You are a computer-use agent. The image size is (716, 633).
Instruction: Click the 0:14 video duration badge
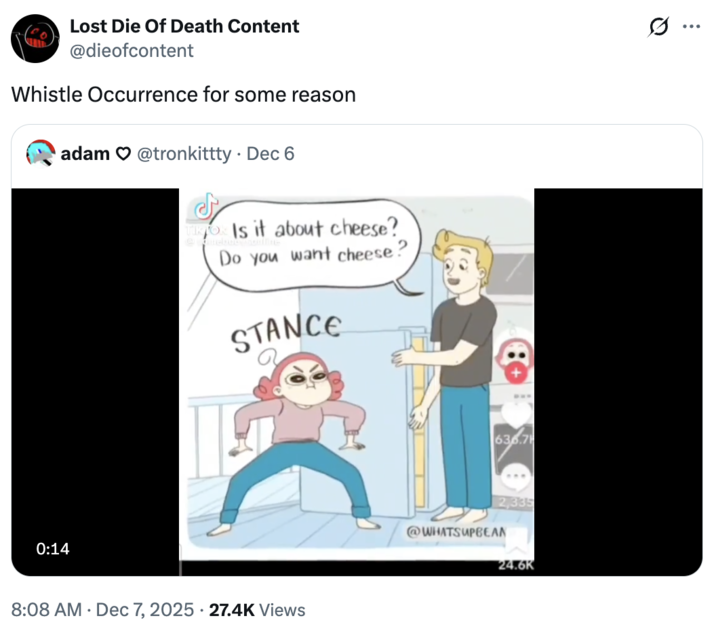52,549
